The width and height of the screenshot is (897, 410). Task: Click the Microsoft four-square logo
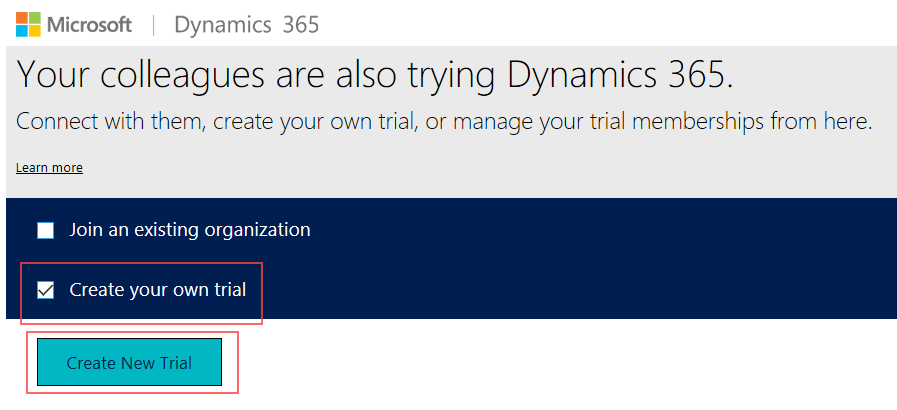pyautogui.click(x=27, y=24)
